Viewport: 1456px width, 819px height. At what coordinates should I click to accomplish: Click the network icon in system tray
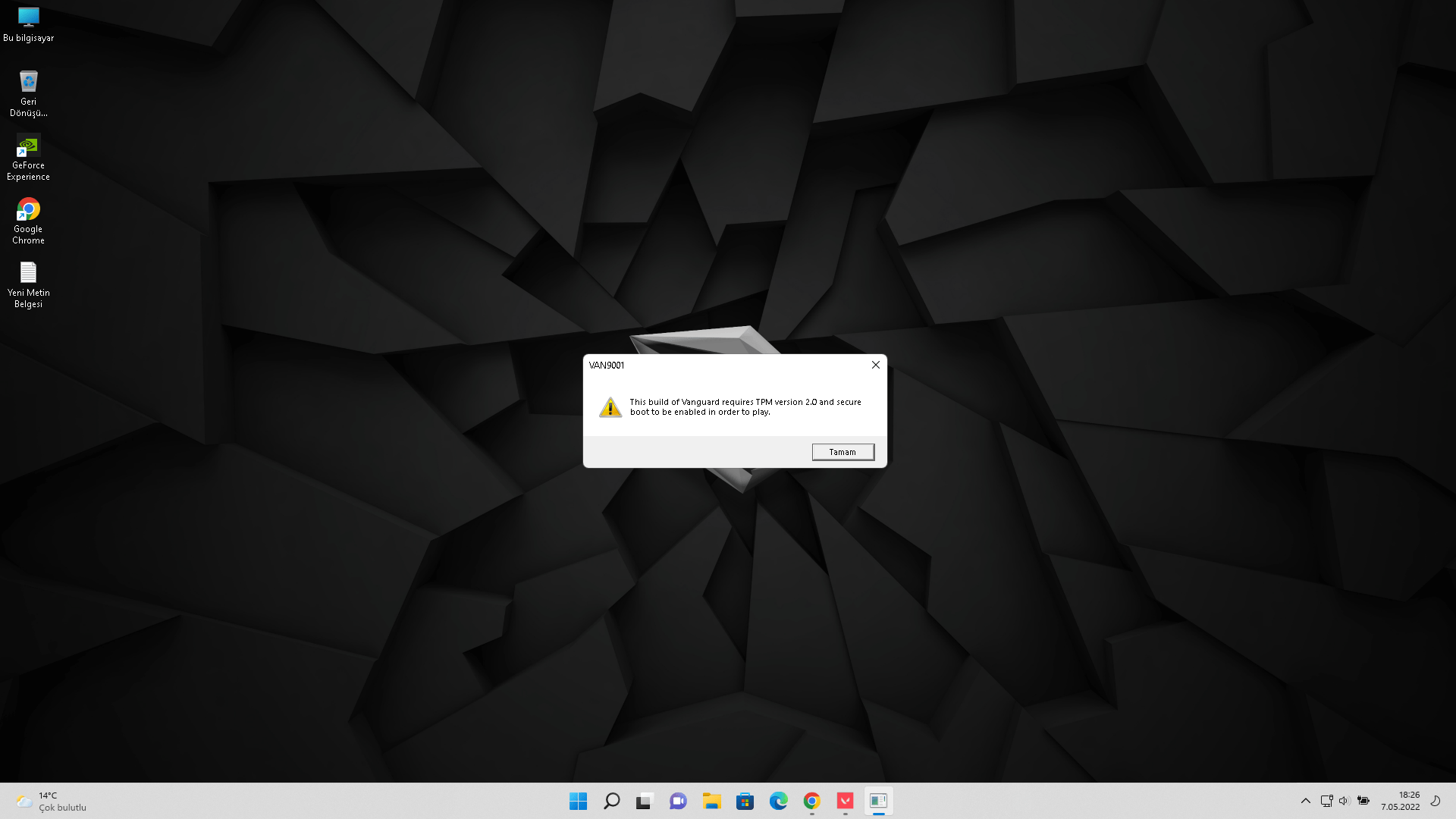pyautogui.click(x=1326, y=801)
